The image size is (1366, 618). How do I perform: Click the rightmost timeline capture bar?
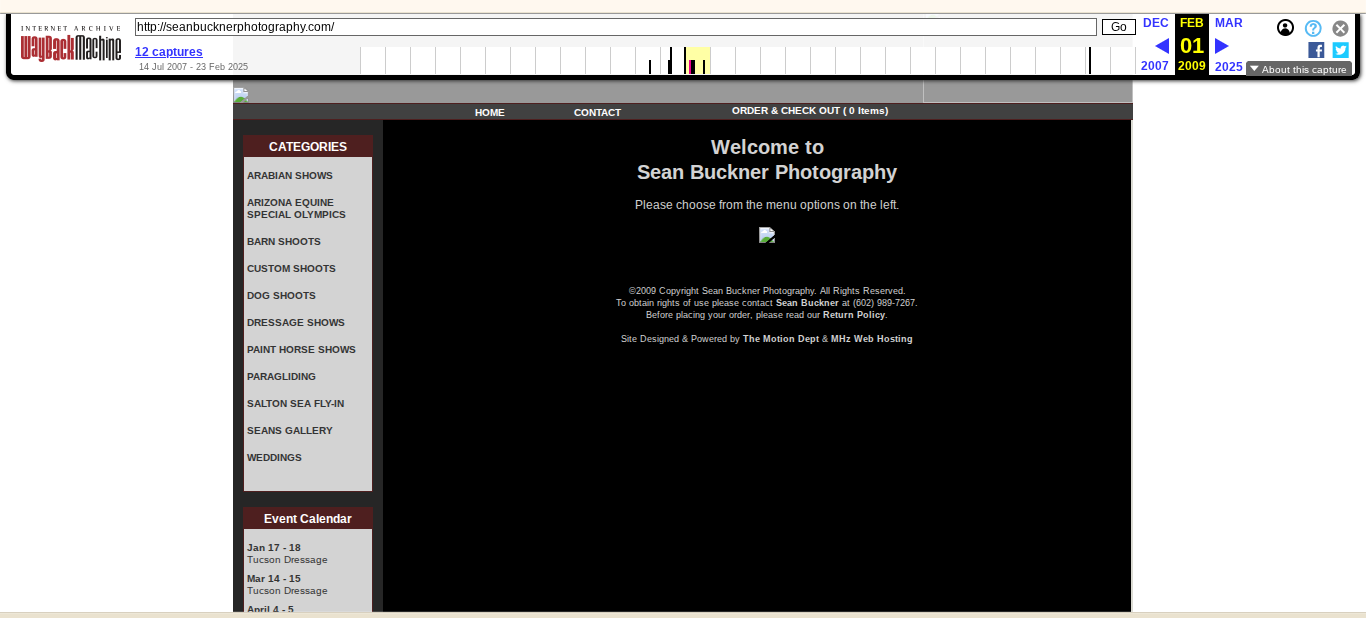click(x=1090, y=61)
